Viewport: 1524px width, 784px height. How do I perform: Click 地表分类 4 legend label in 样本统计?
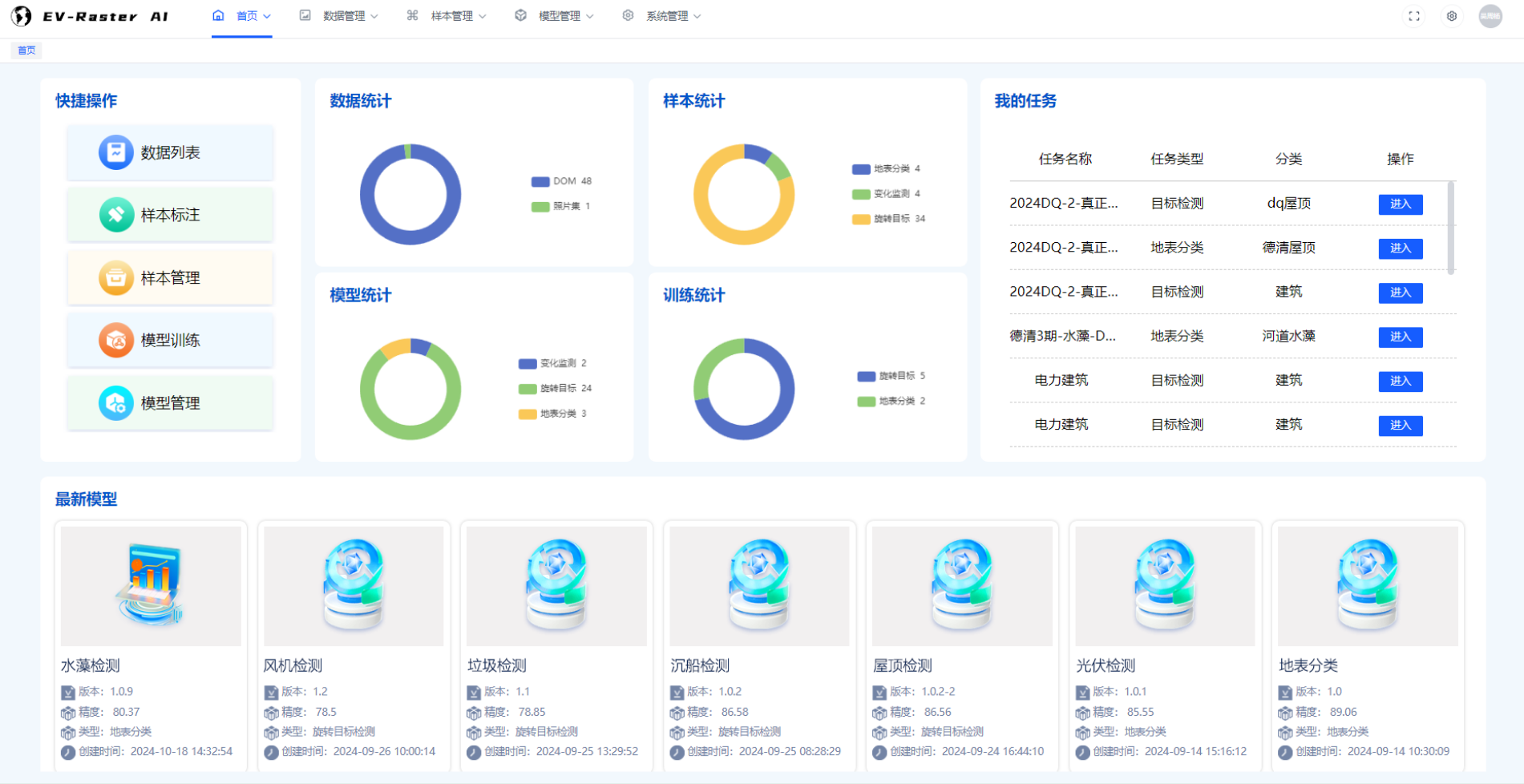click(x=897, y=169)
